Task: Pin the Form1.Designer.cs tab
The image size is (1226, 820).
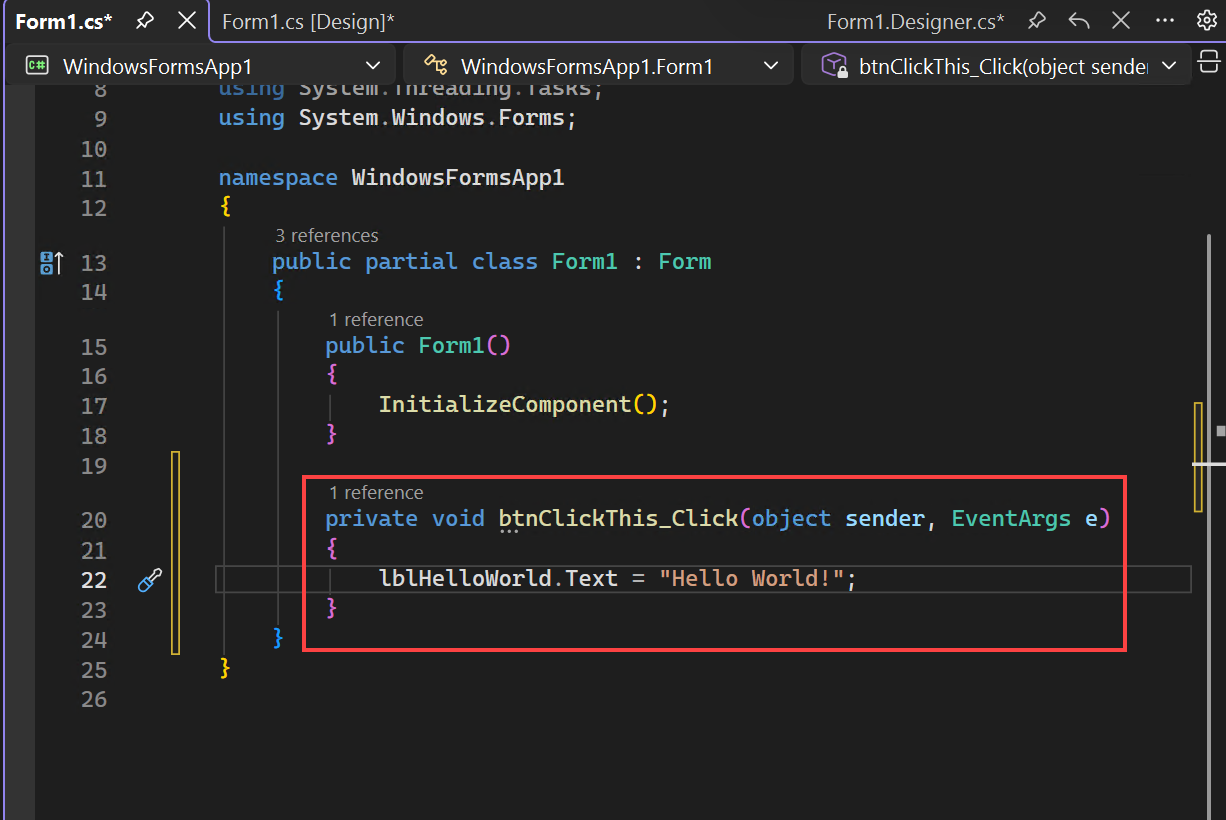Action: tap(1036, 19)
